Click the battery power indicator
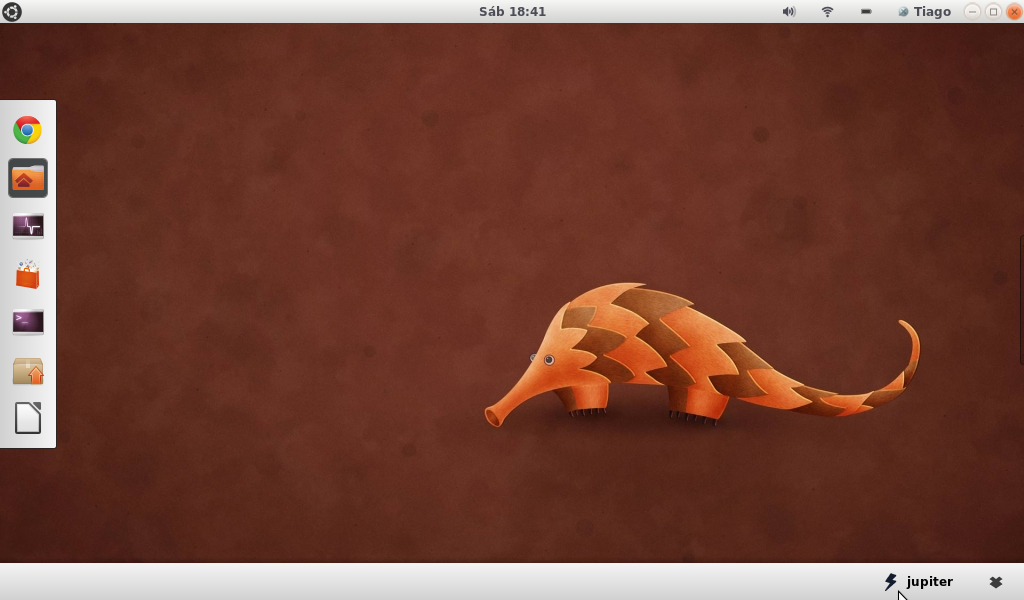This screenshot has height=600, width=1024. [866, 11]
